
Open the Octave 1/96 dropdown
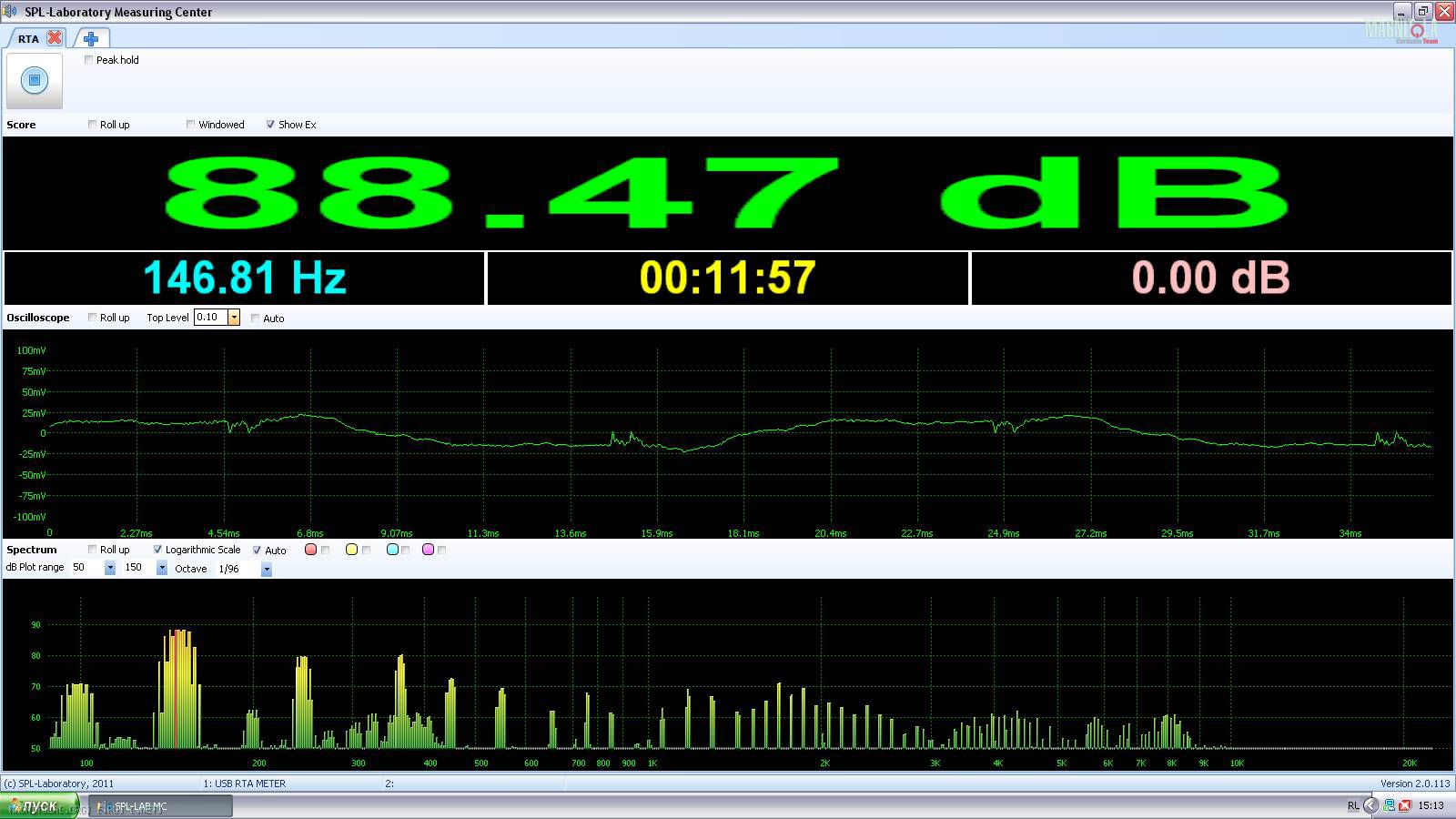tap(267, 570)
